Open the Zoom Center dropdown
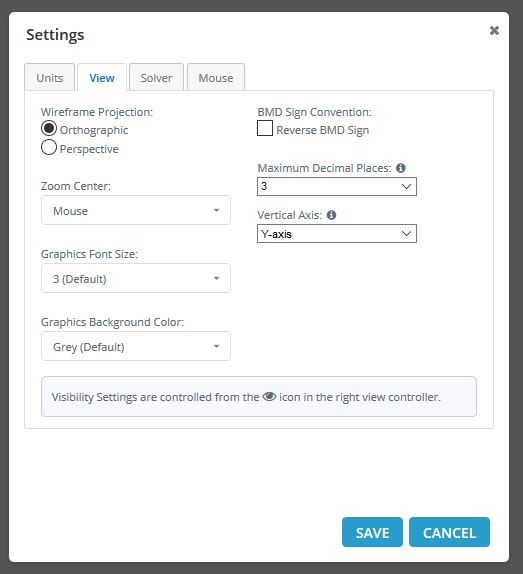Screen dimensions: 523x574 pyautogui.click(x=136, y=210)
